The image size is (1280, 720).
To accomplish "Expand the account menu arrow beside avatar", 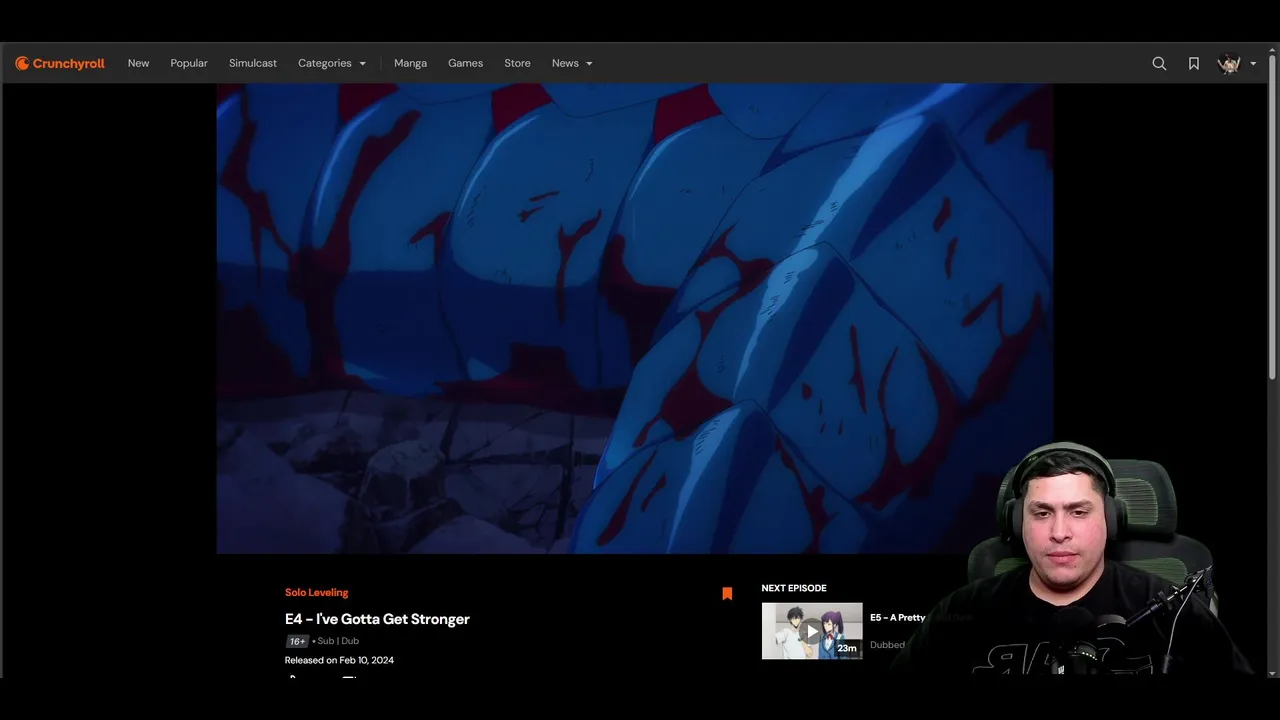I will 1253,64.
